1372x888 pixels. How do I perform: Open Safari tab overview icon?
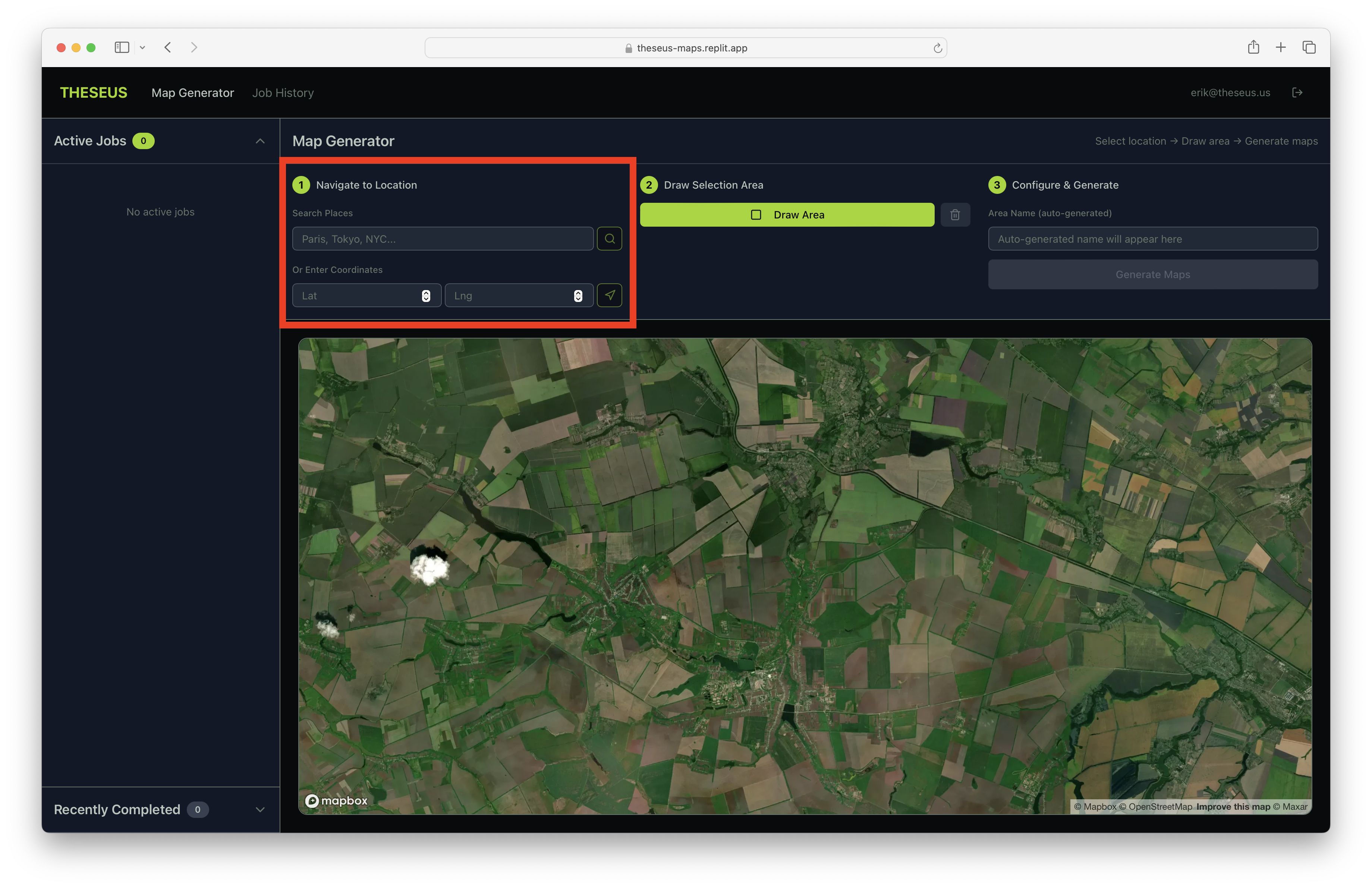pyautogui.click(x=1309, y=47)
